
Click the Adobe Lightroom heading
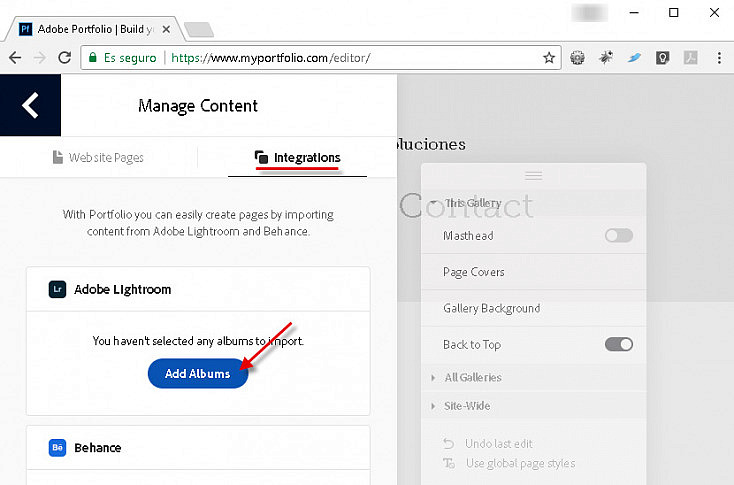point(123,289)
